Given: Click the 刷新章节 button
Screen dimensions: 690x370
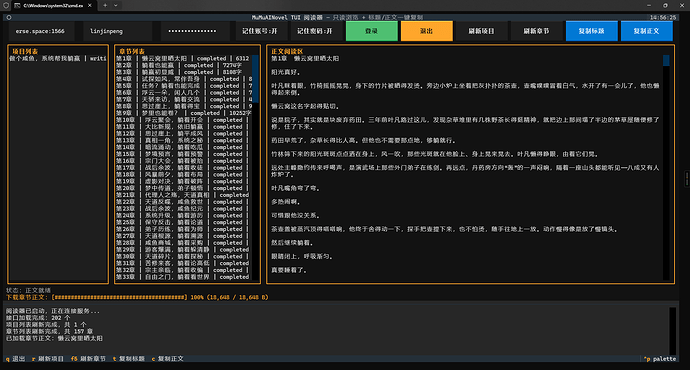Looking at the screenshot, I should click(536, 31).
